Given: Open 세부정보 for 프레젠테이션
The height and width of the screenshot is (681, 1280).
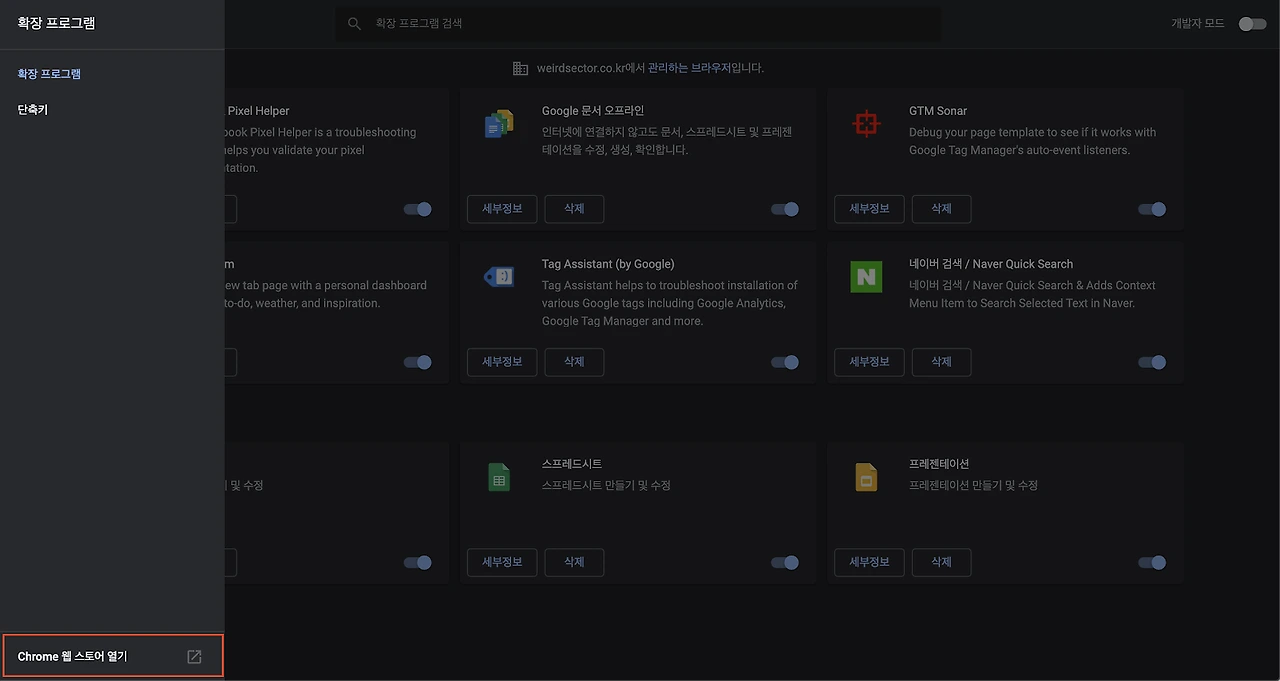Looking at the screenshot, I should [869, 562].
